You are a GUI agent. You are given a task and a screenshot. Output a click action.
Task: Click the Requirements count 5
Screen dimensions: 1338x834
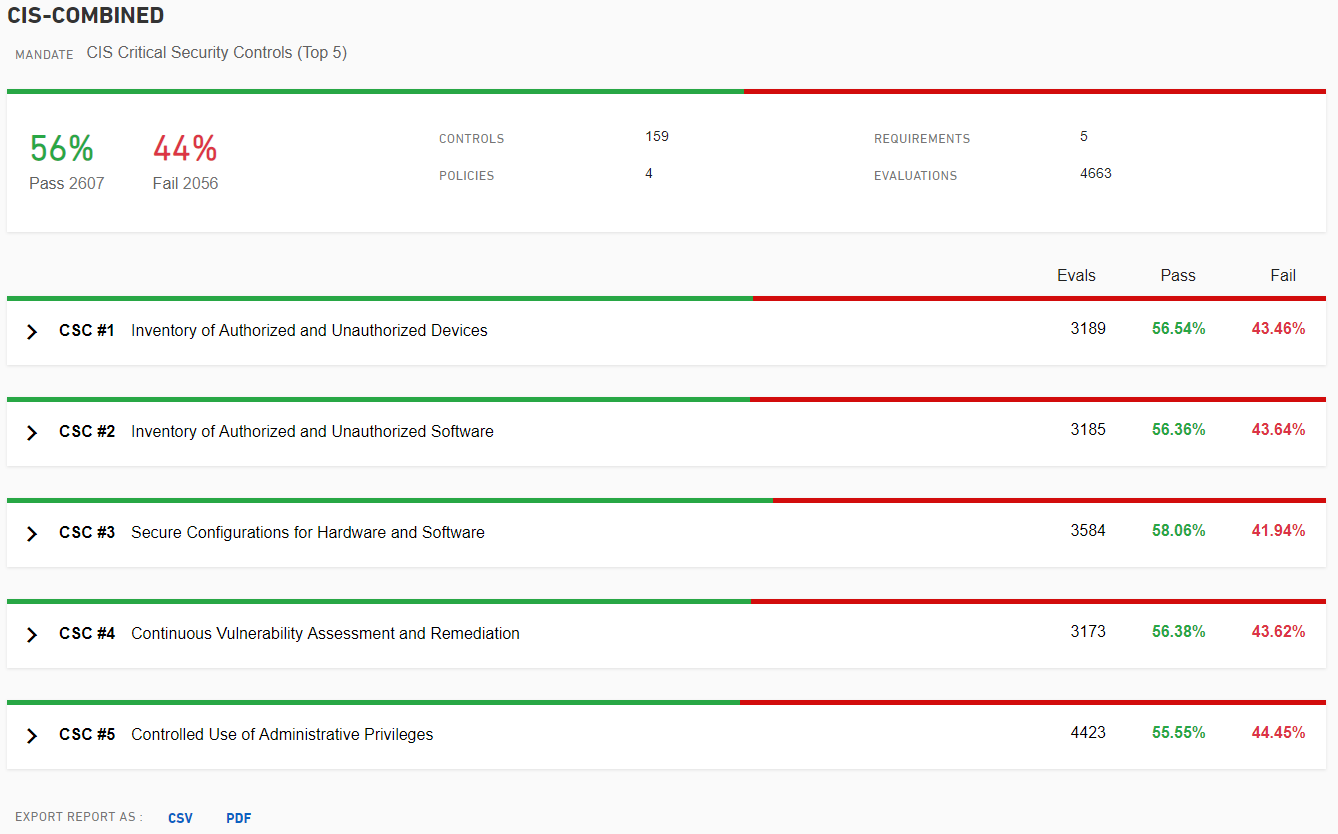[1084, 137]
